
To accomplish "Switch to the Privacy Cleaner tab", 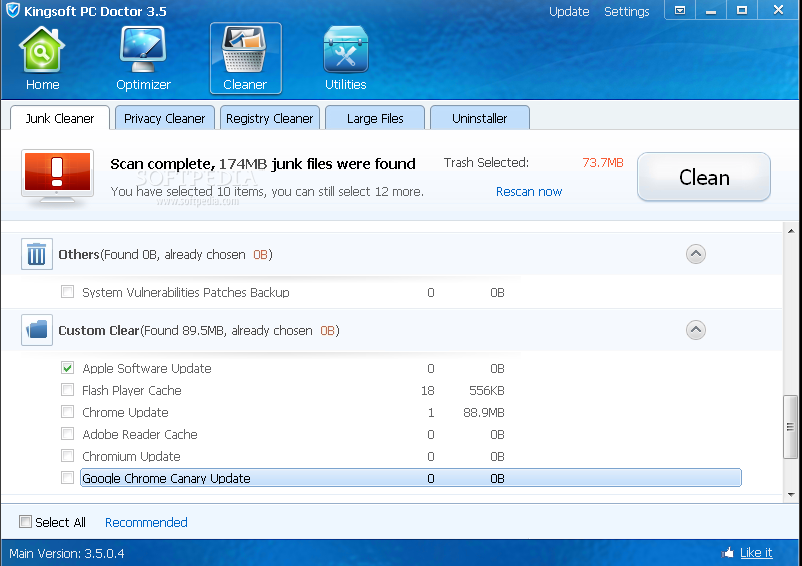I will click(164, 118).
